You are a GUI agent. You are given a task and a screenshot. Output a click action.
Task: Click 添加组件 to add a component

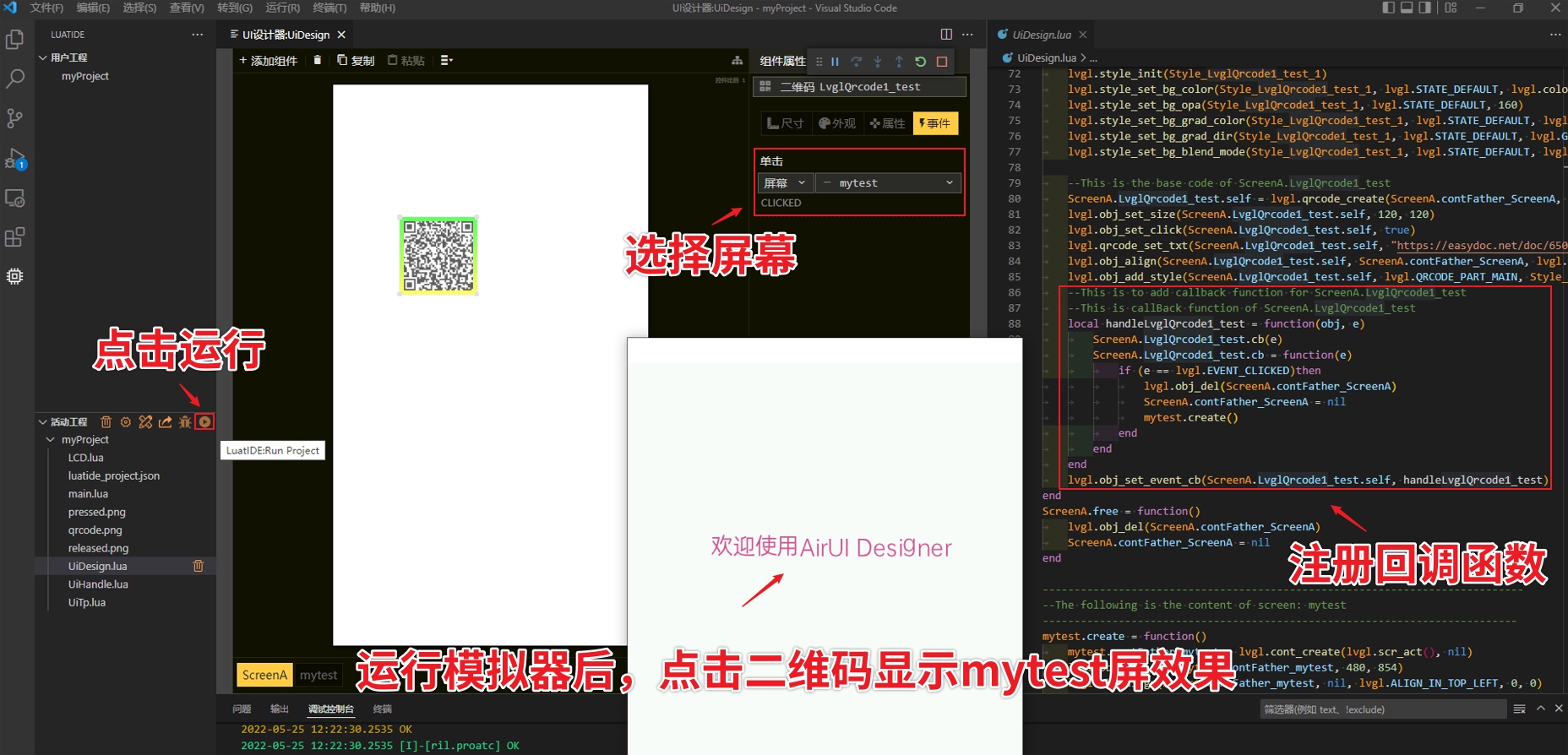(x=268, y=60)
